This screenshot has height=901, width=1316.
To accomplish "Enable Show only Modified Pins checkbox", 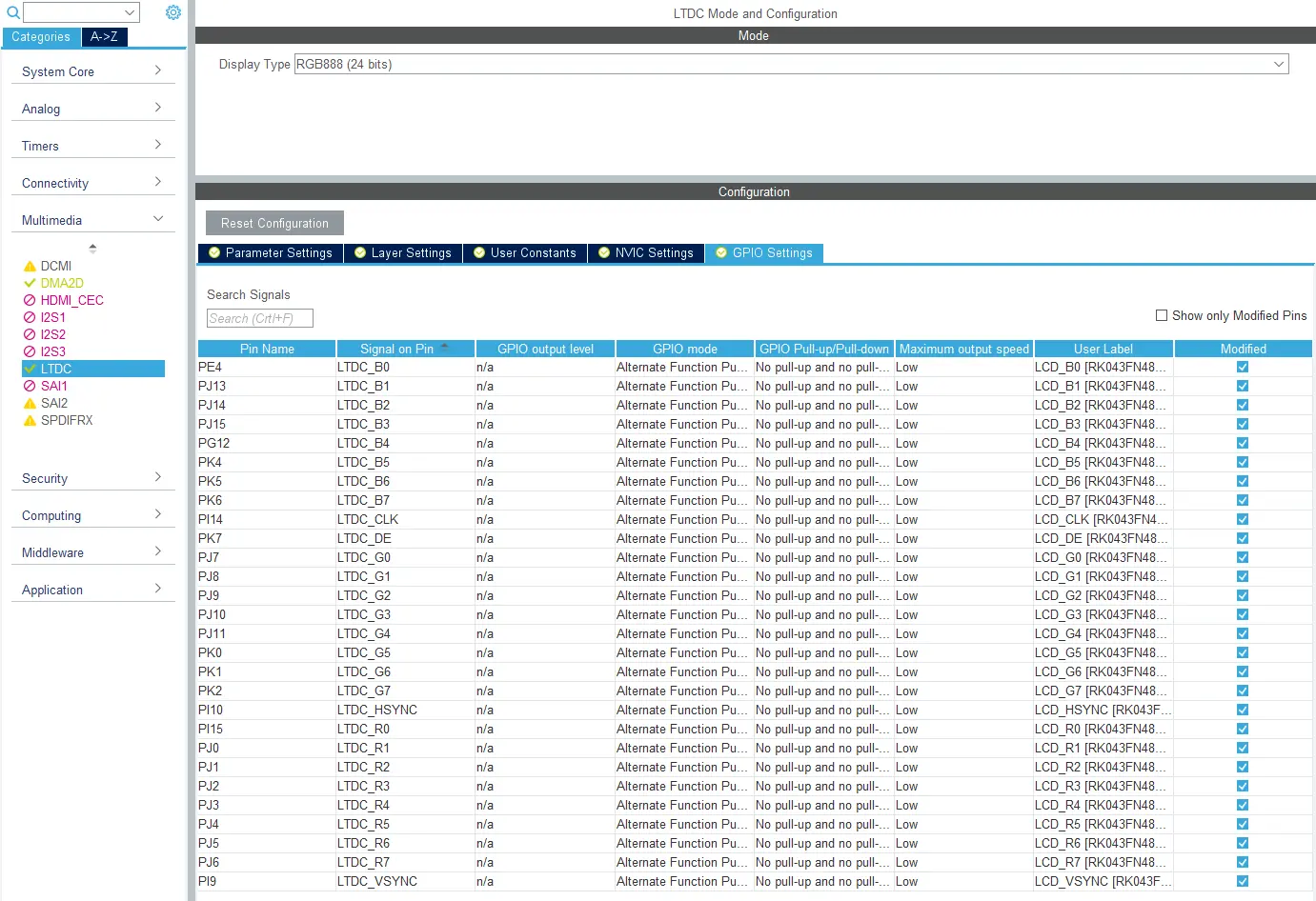I will (x=1162, y=315).
